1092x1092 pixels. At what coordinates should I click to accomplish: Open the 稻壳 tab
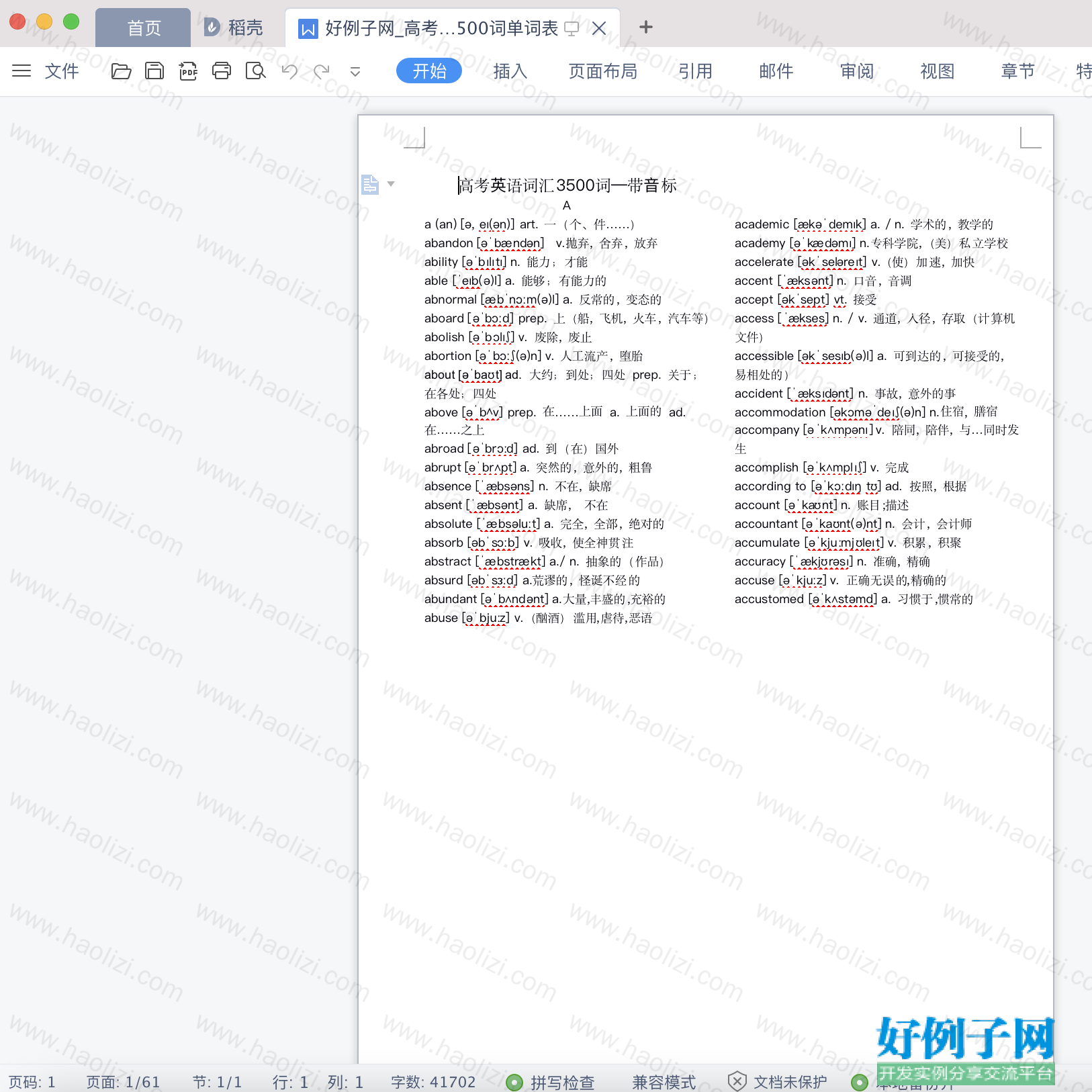(234, 28)
